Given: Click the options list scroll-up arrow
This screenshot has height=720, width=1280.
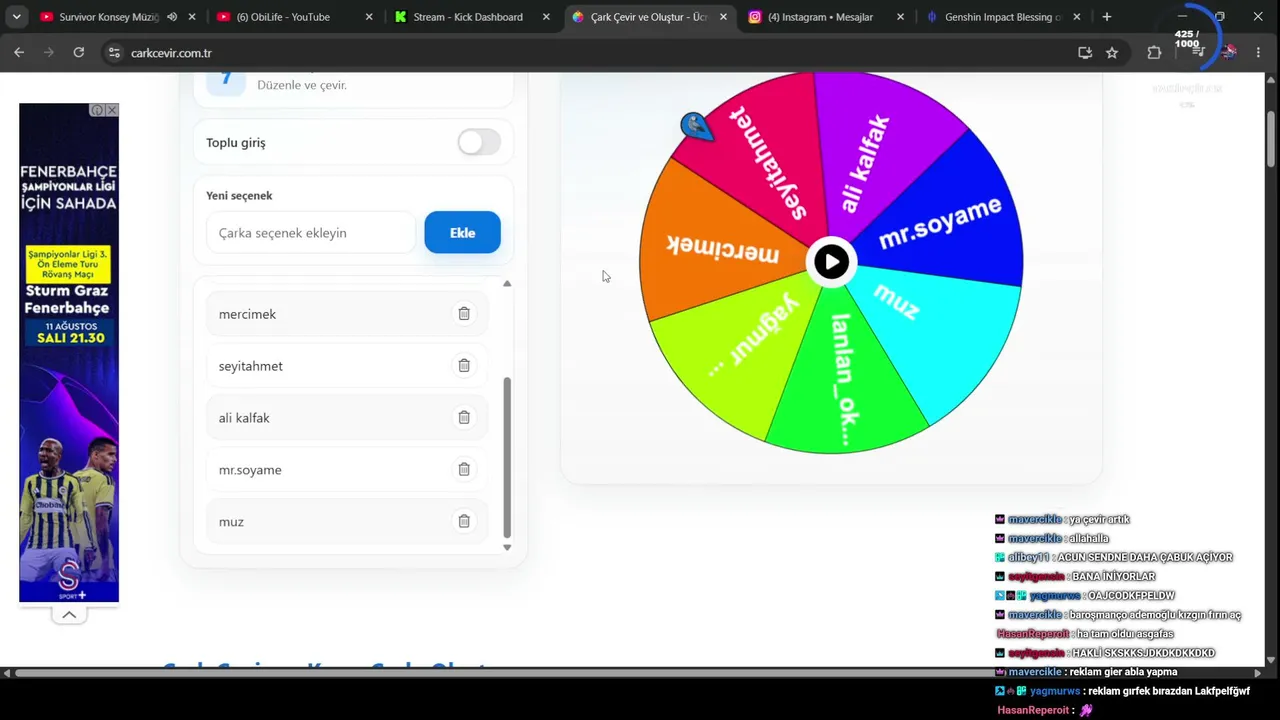Looking at the screenshot, I should tap(507, 284).
